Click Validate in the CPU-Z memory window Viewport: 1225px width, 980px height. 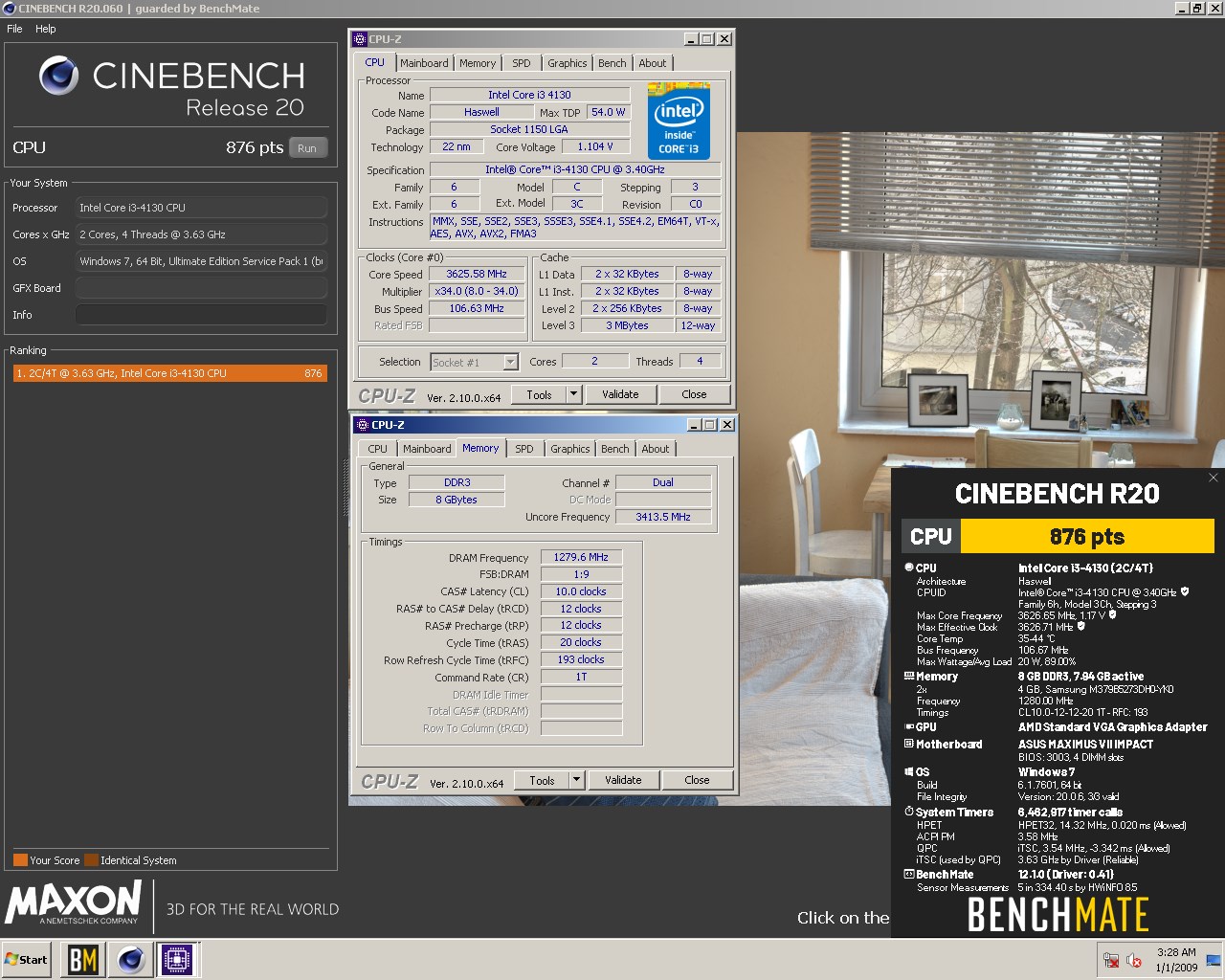pos(623,780)
